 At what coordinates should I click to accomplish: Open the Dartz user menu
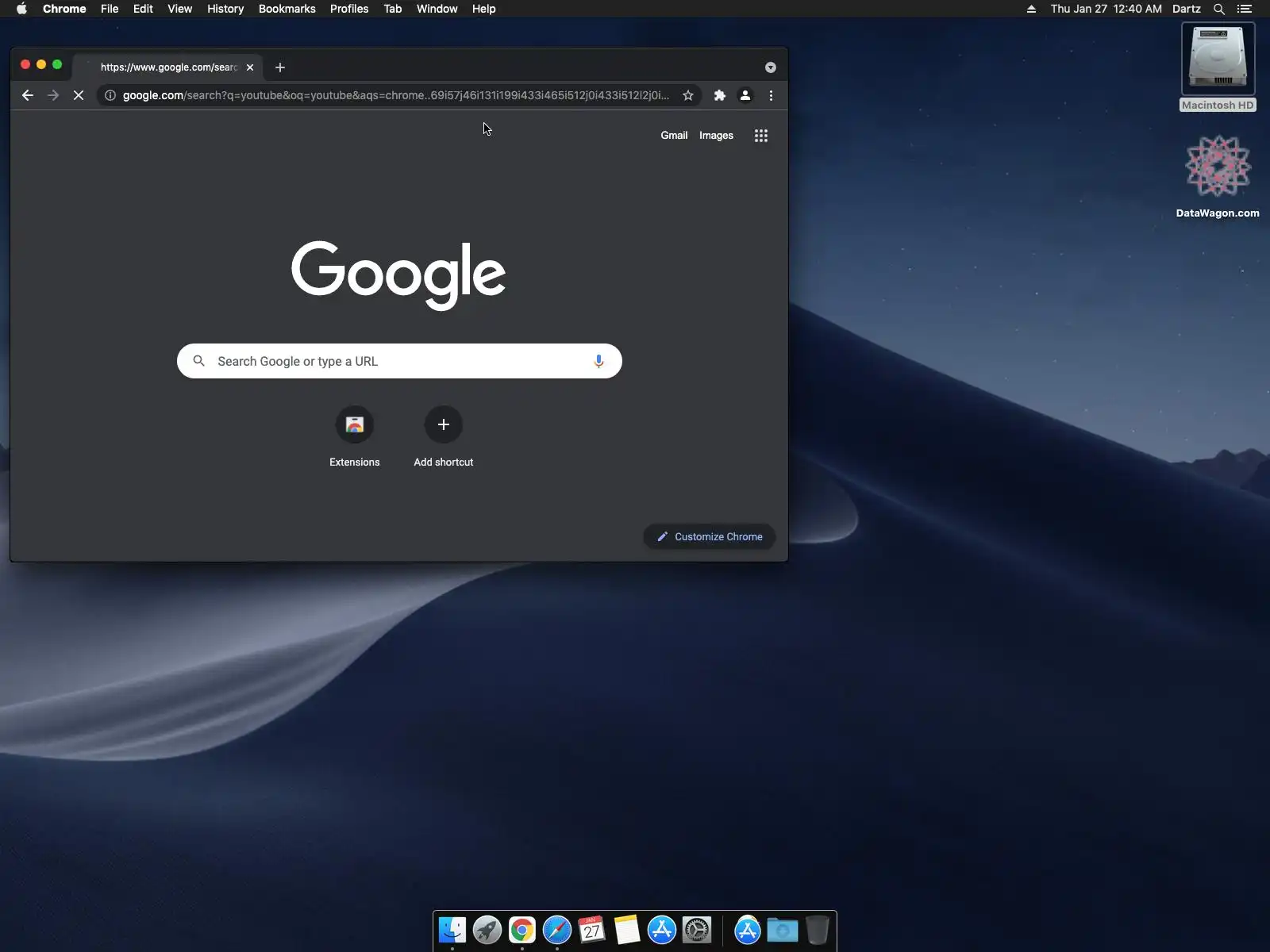click(x=1187, y=9)
